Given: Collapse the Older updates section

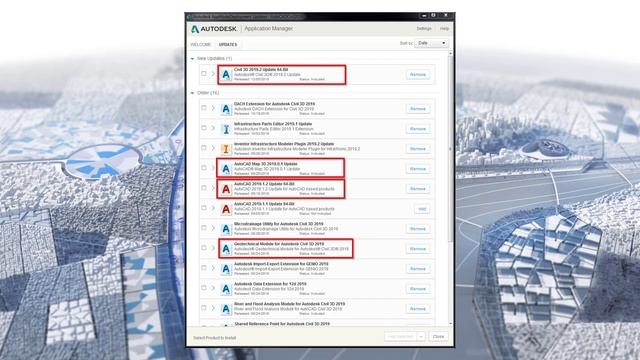Looking at the screenshot, I should coord(193,93).
